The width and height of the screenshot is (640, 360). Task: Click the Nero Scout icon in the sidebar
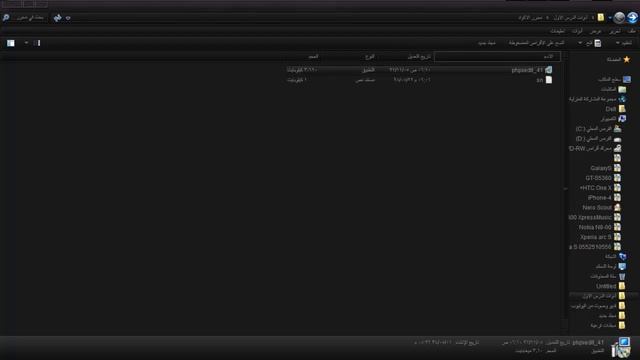click(x=618, y=208)
